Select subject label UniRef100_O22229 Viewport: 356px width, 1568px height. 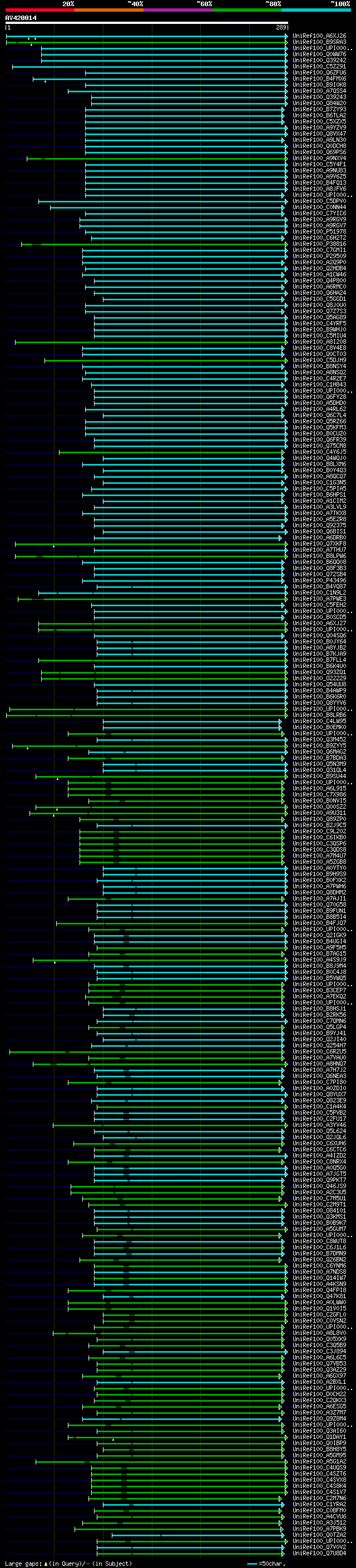[319, 679]
